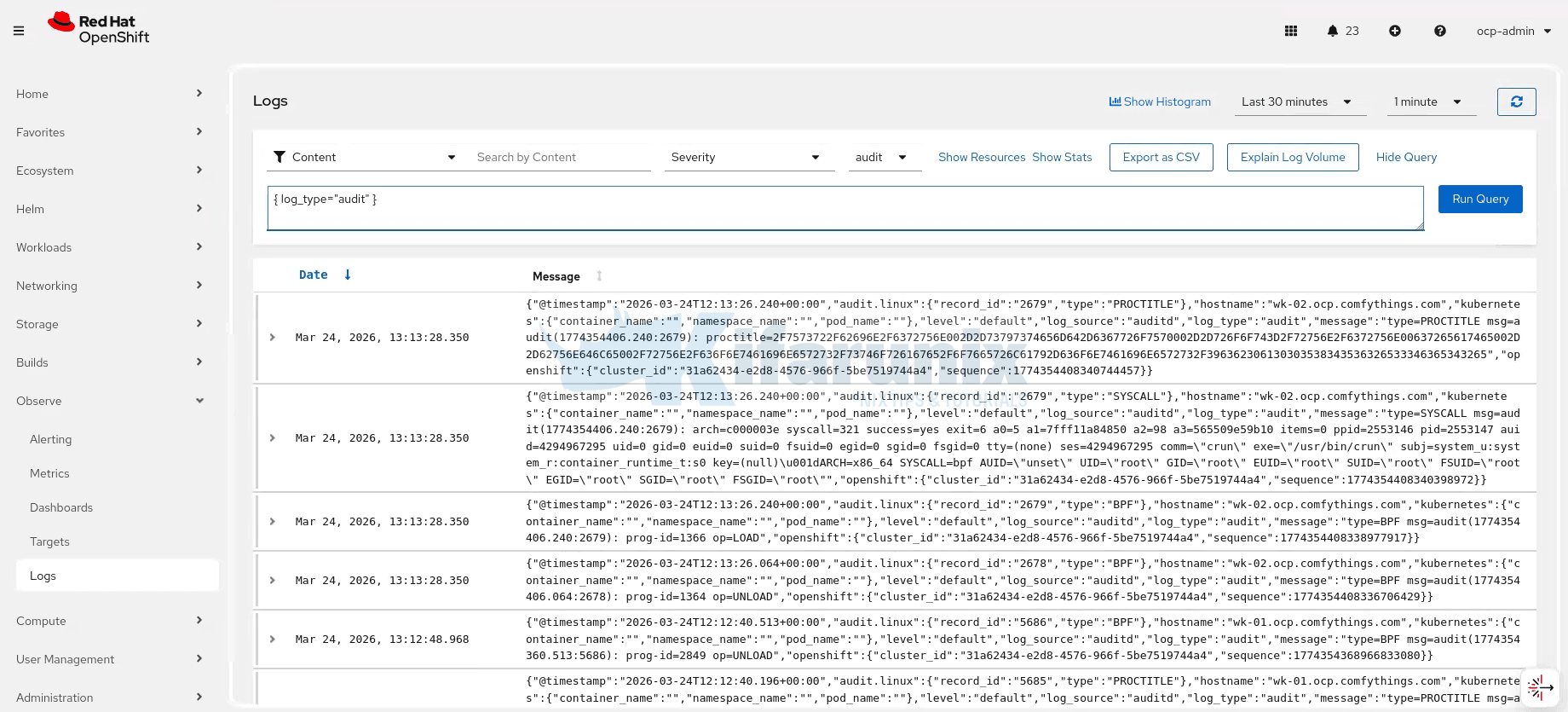1568x712 pixels.
Task: Expand the BPF prog-id=1366 LOAD log row
Action: pyautogui.click(x=273, y=522)
